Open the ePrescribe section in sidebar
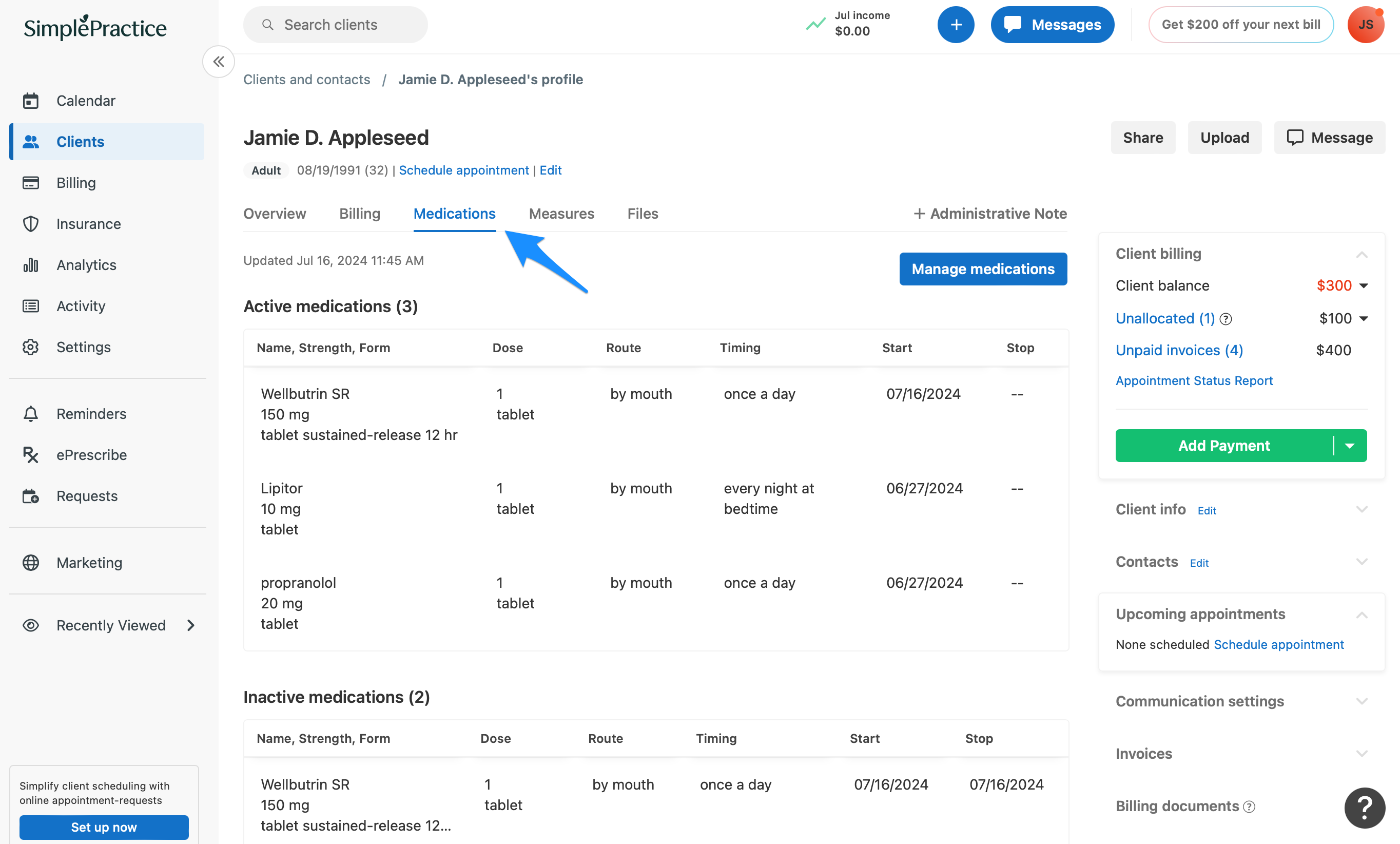This screenshot has width=1400, height=844. click(x=31, y=455)
